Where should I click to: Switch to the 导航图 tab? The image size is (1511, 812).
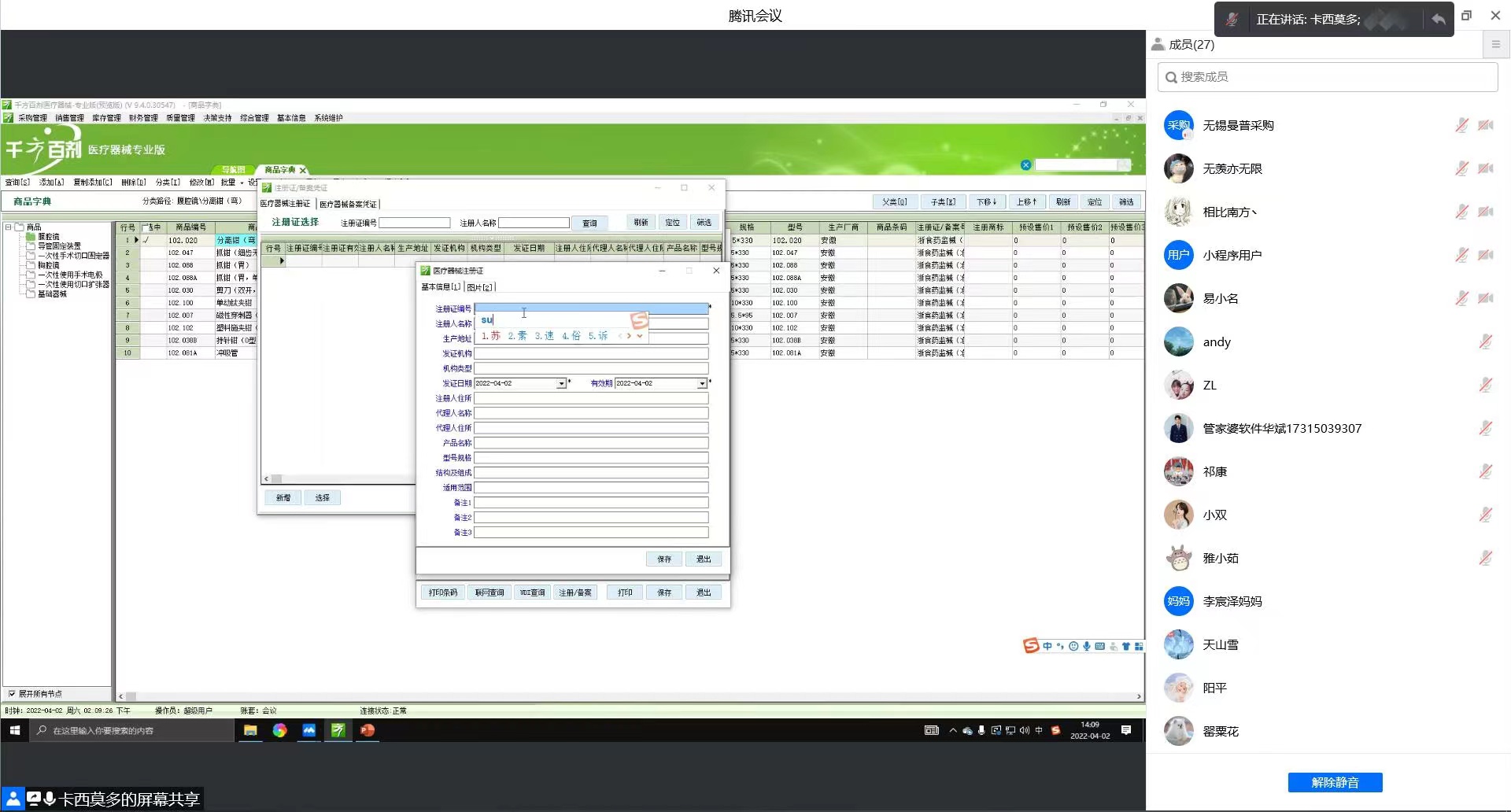pos(233,170)
